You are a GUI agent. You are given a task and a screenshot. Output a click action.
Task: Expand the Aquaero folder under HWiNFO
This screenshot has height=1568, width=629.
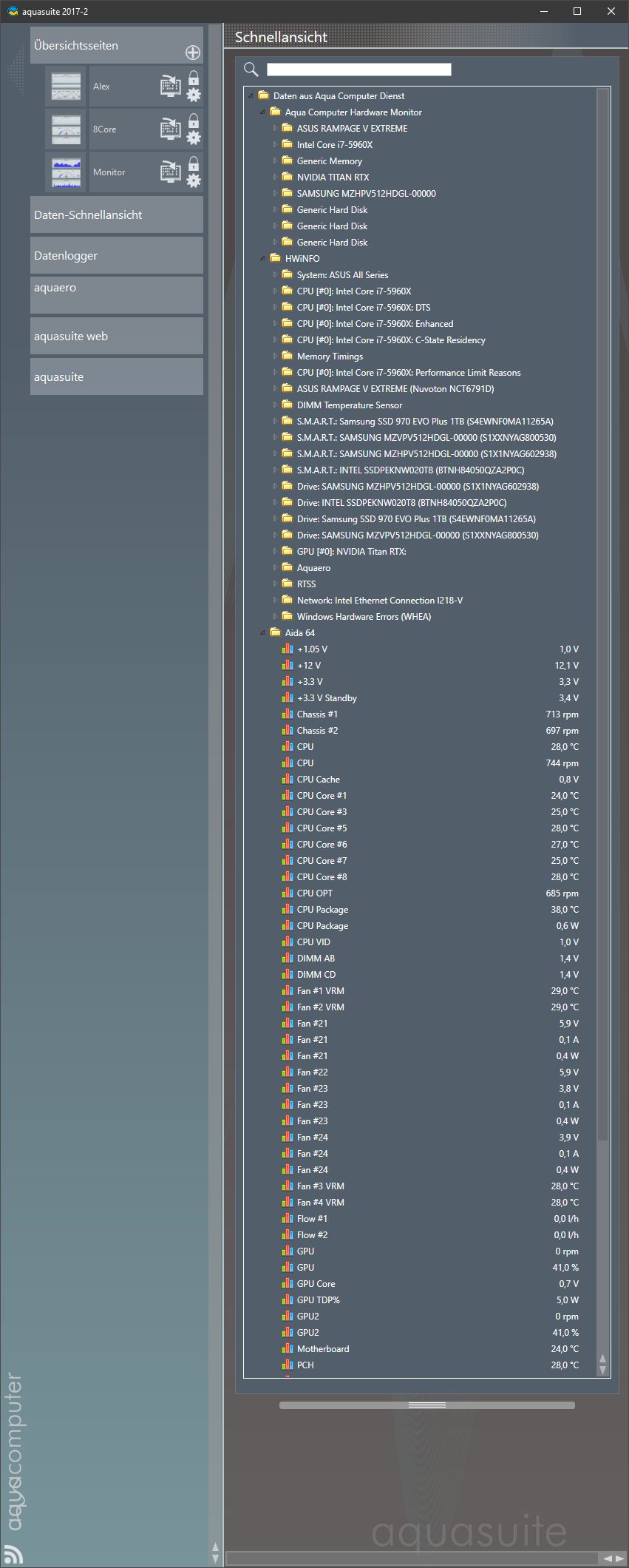click(x=275, y=567)
